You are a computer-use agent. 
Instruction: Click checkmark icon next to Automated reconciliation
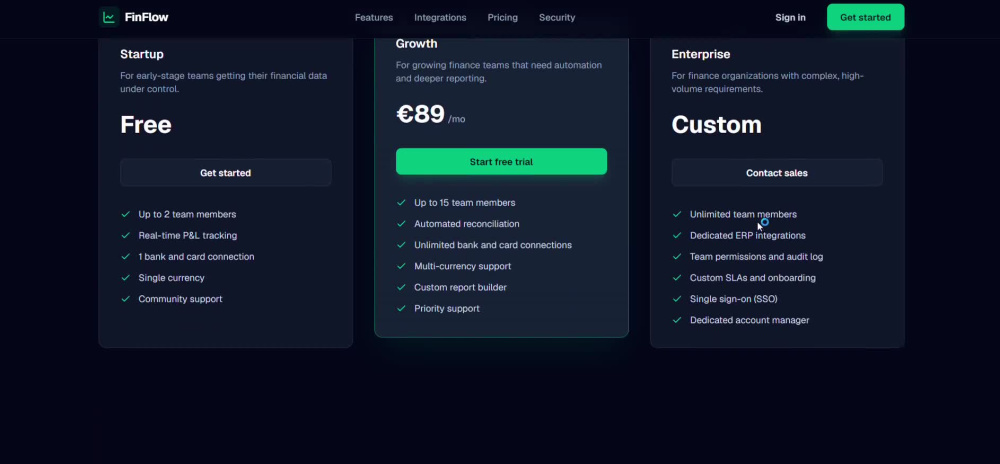401,224
